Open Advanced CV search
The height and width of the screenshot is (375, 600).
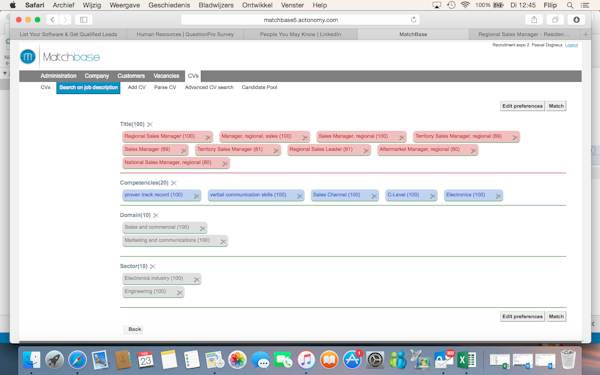(x=209, y=87)
